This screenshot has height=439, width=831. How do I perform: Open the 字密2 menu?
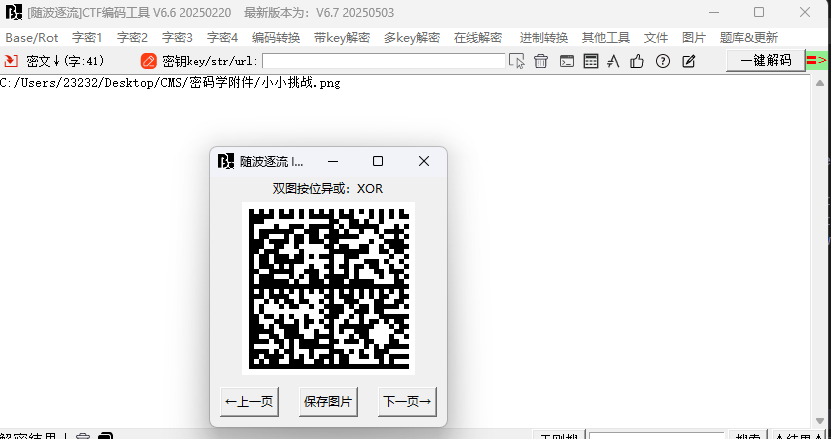point(132,38)
